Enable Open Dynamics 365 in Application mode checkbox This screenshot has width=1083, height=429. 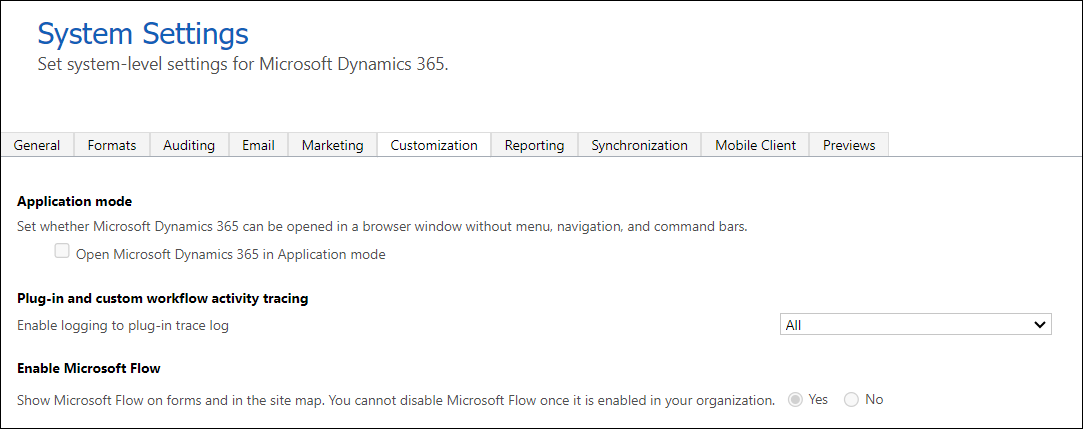coord(62,252)
